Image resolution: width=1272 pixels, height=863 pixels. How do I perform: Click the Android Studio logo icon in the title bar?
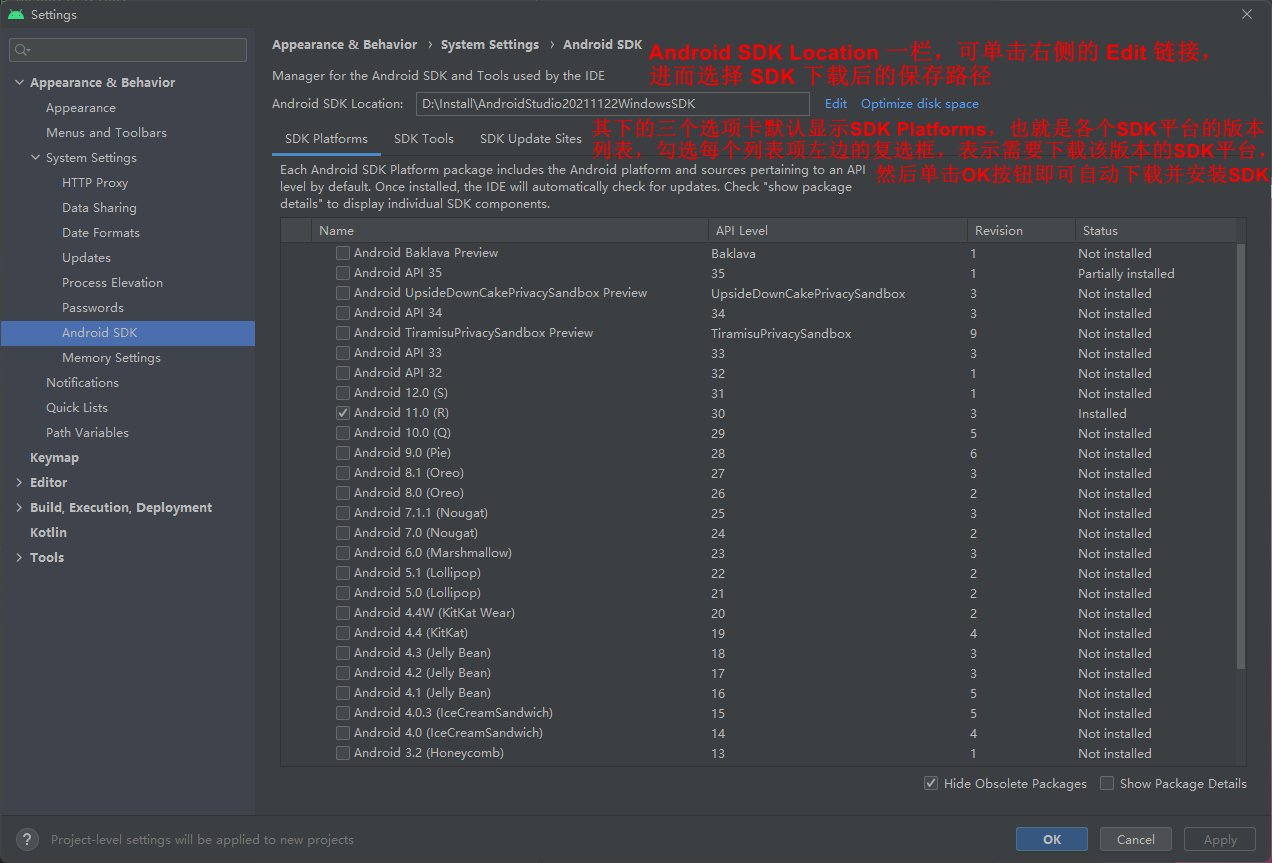point(16,14)
